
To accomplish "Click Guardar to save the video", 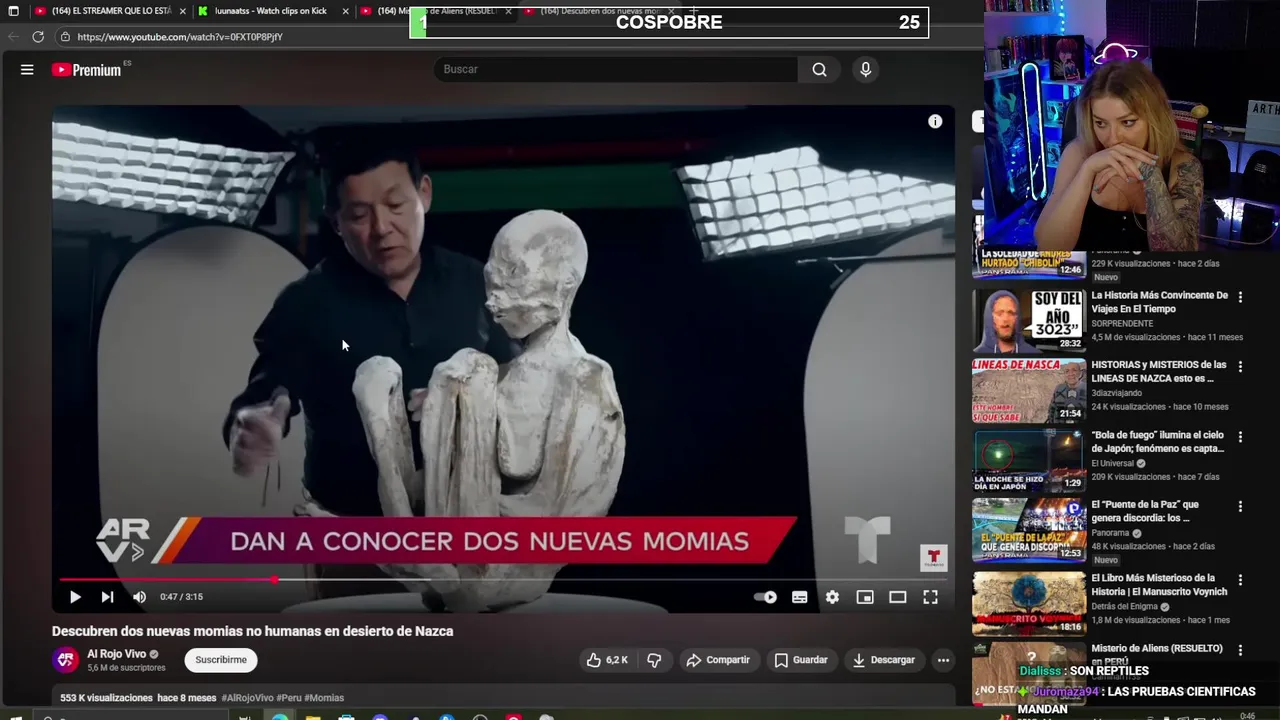I will pos(801,660).
